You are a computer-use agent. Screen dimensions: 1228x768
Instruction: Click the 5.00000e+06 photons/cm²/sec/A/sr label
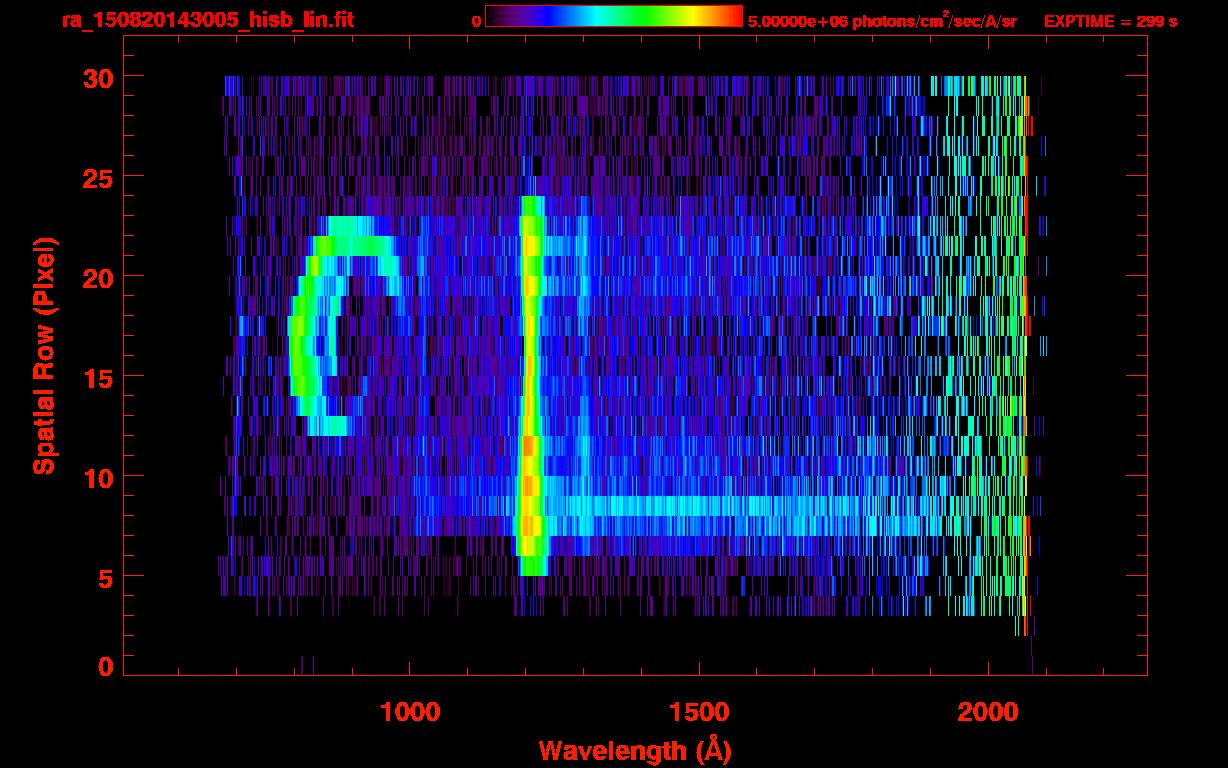point(882,20)
